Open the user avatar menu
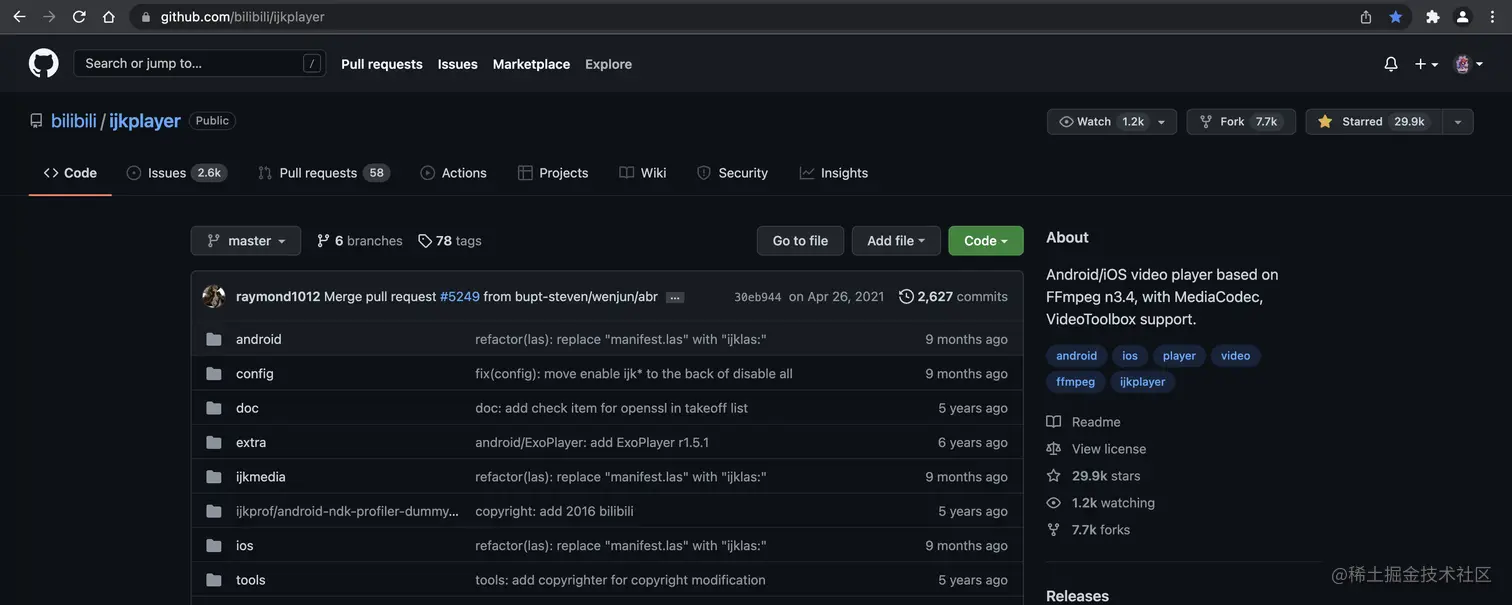 coord(1468,64)
